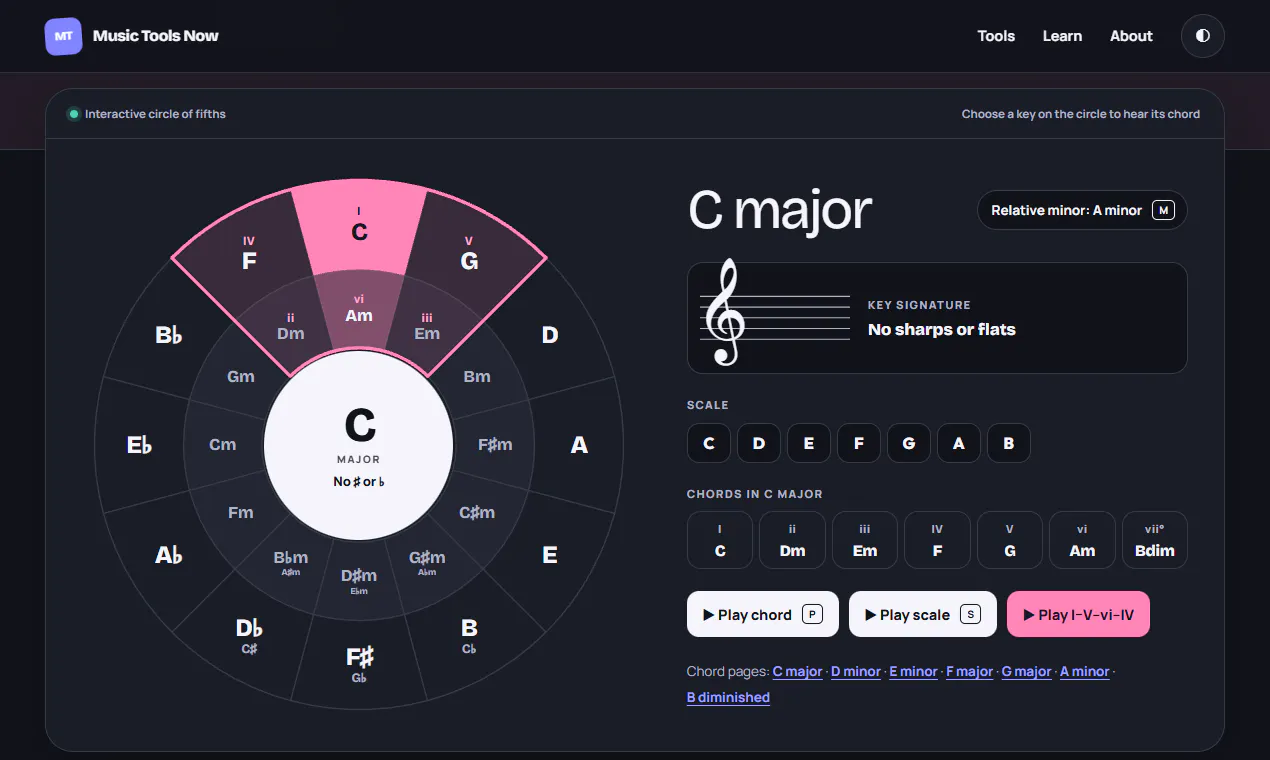Viewport: 1270px width, 760px height.
Task: Play the vii° chord Bdim card
Action: pos(1155,540)
